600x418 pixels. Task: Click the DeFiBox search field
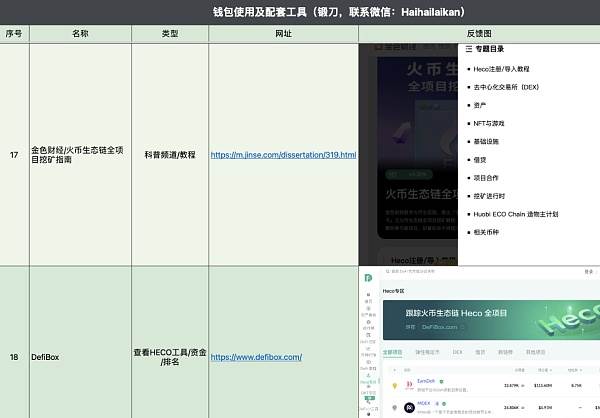pos(411,271)
